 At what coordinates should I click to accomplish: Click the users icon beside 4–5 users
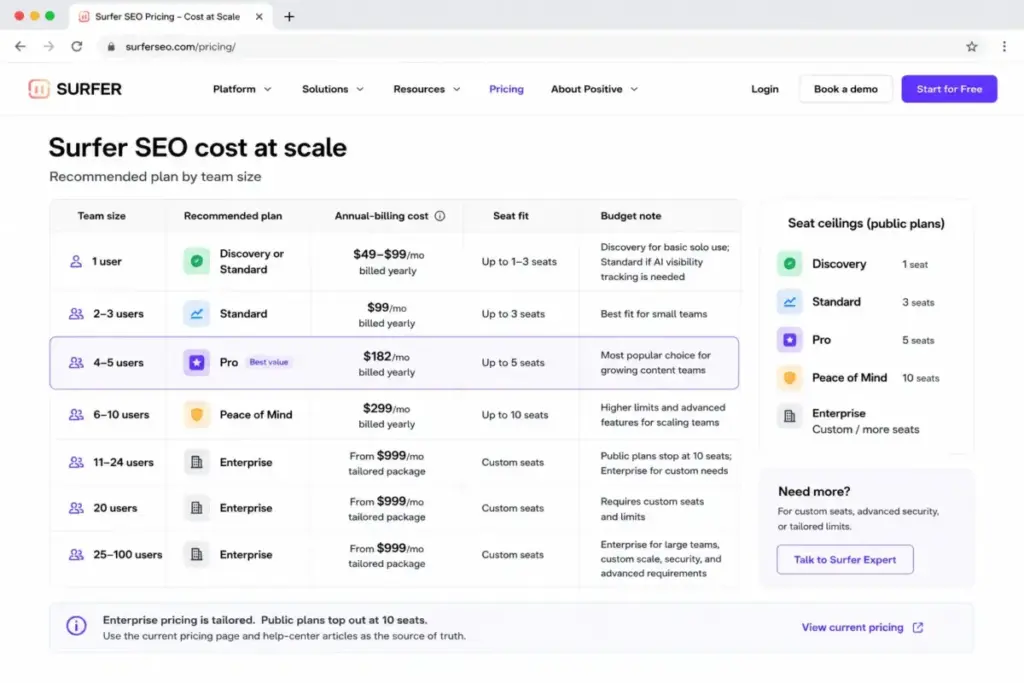pos(76,362)
